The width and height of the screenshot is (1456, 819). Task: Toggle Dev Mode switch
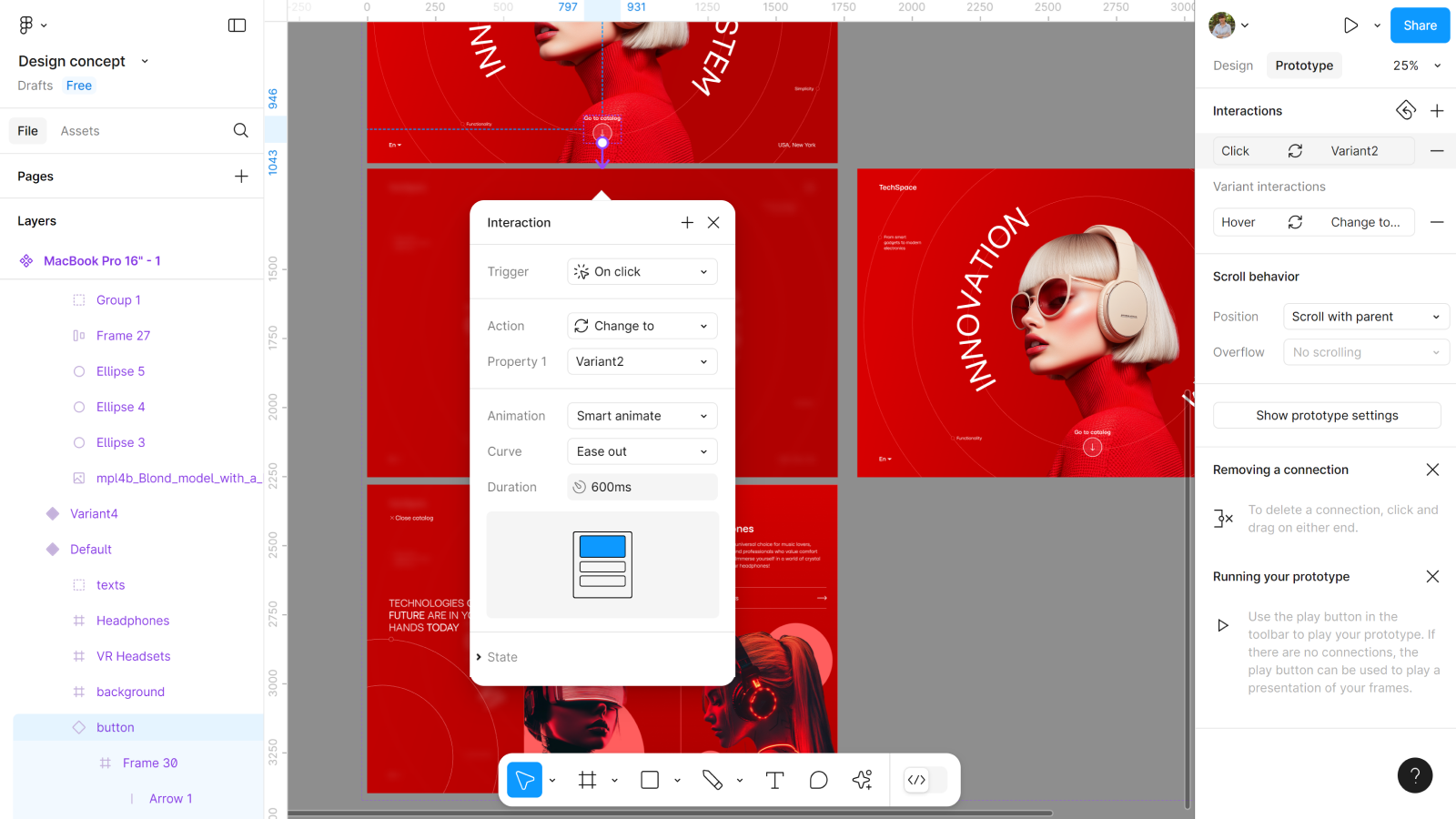(926, 780)
